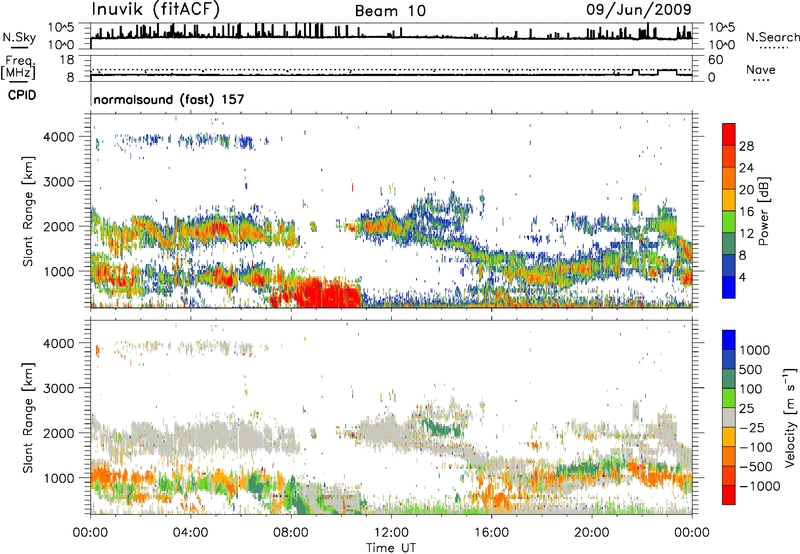The width and height of the screenshot is (800, 554).
Task: Pick the gray -25 to 25 velocity segment
Action: click(729, 417)
